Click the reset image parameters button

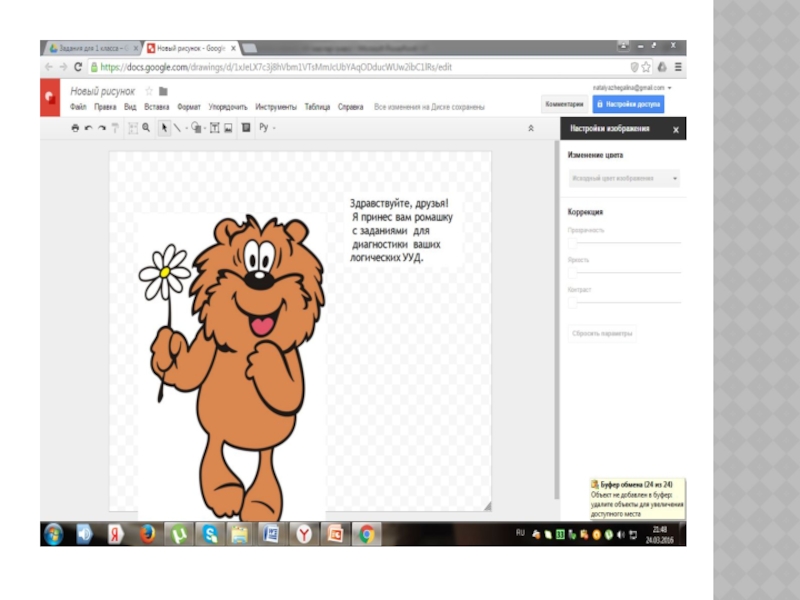[602, 334]
